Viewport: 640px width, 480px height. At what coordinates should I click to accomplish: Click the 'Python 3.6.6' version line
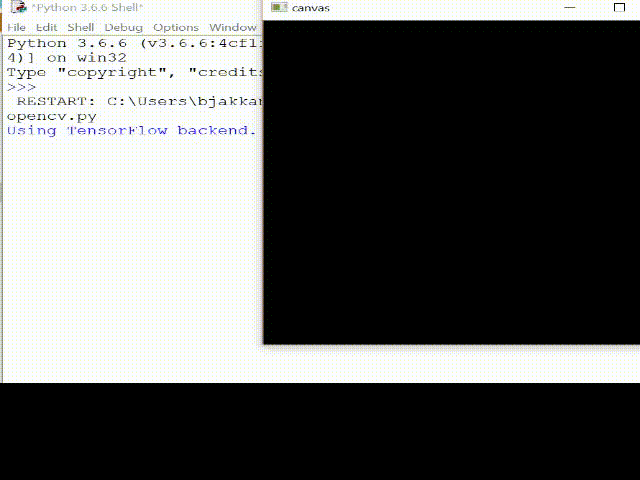pos(134,43)
